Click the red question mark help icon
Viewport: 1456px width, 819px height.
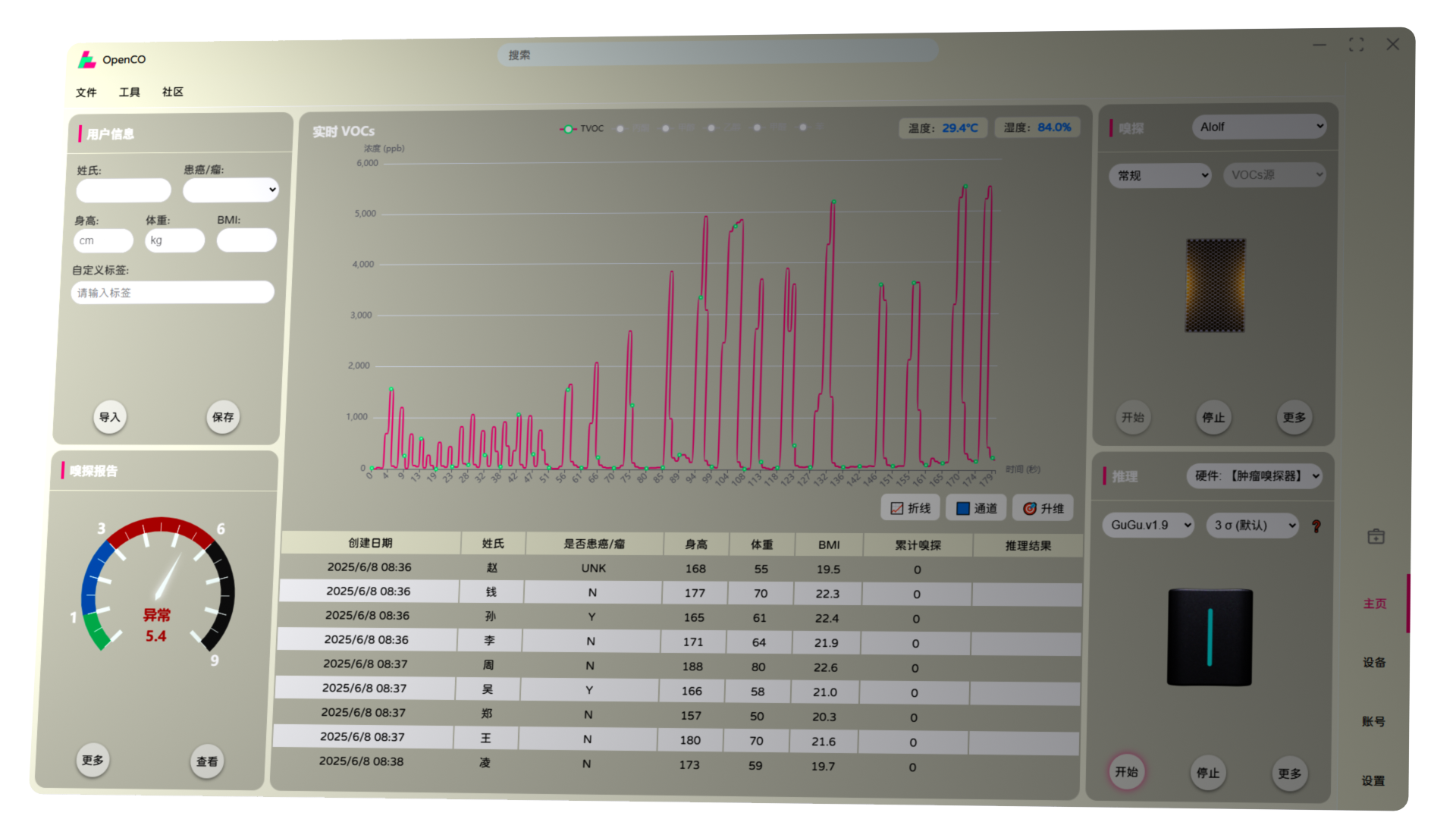point(1316,526)
